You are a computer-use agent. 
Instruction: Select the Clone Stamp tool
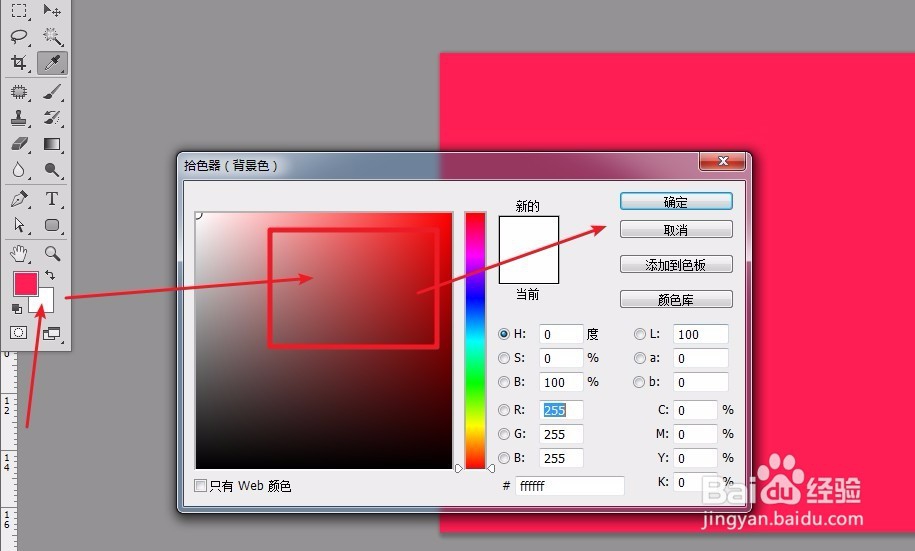coord(19,118)
